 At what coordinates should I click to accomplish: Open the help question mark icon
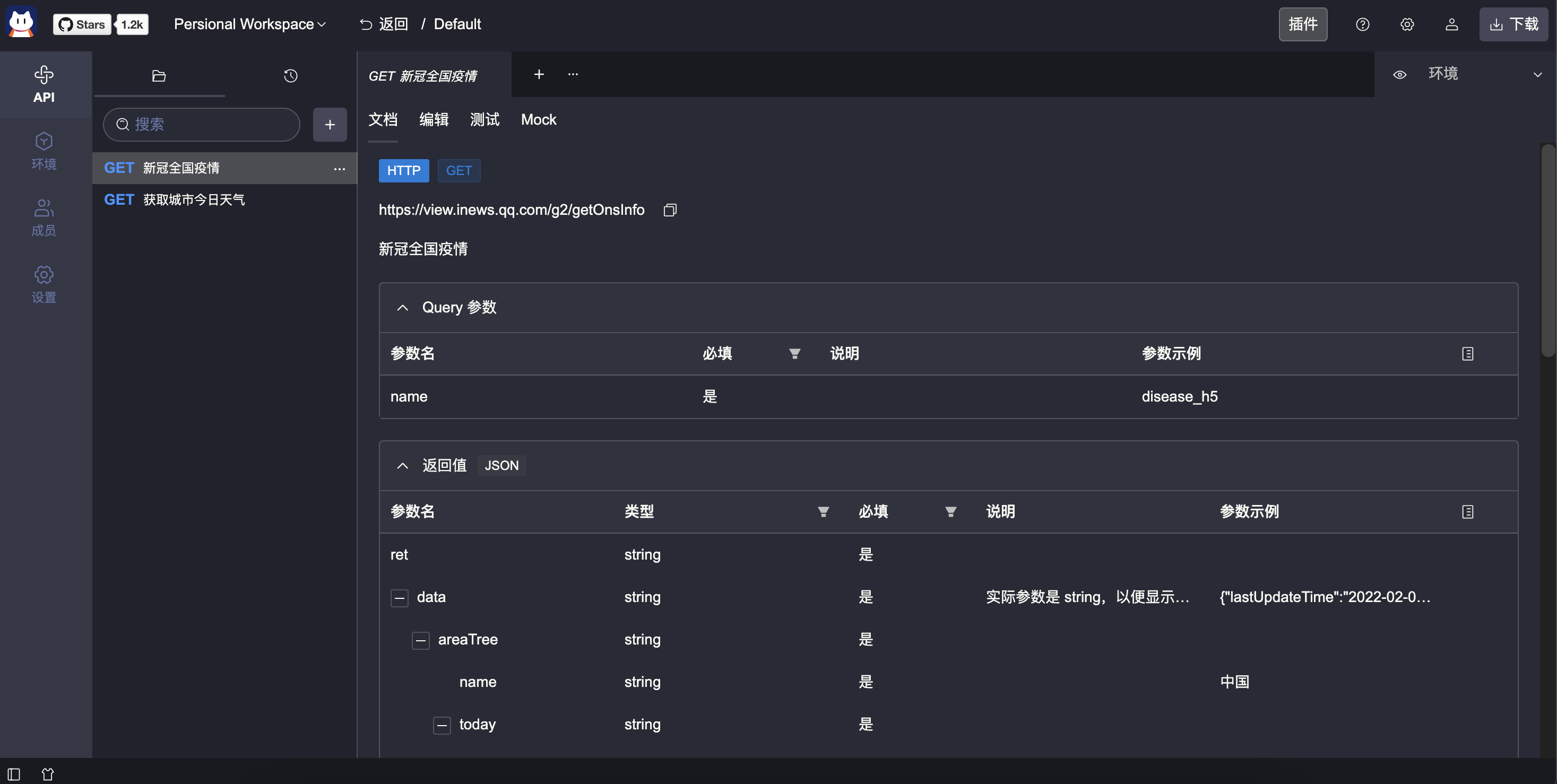[1362, 24]
